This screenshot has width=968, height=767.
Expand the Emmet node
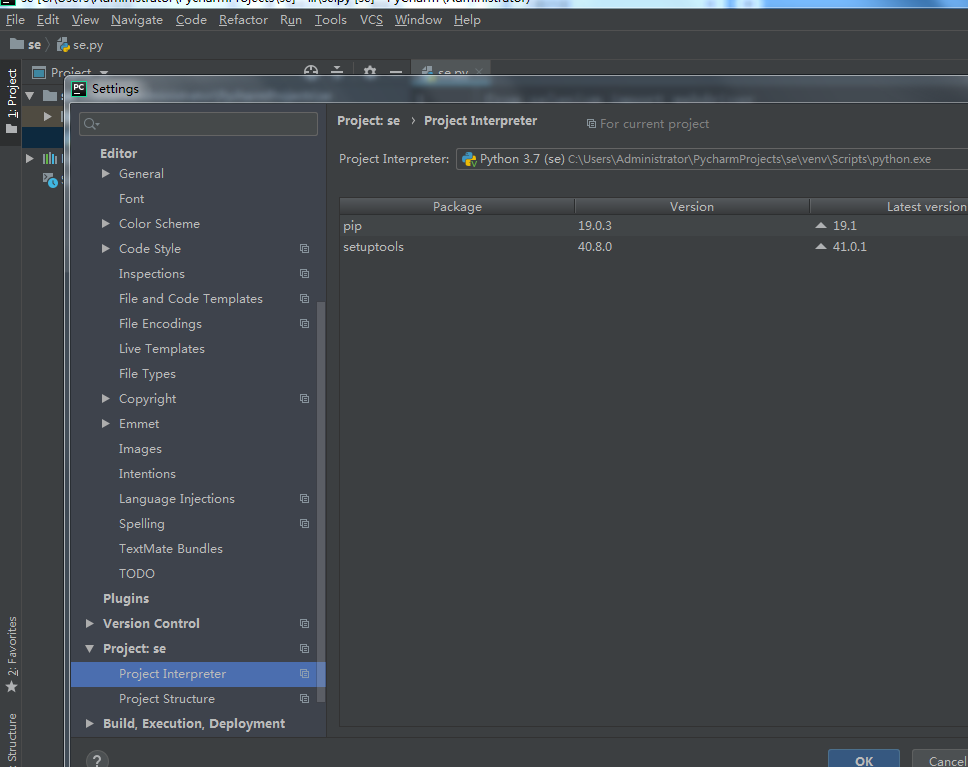click(106, 424)
